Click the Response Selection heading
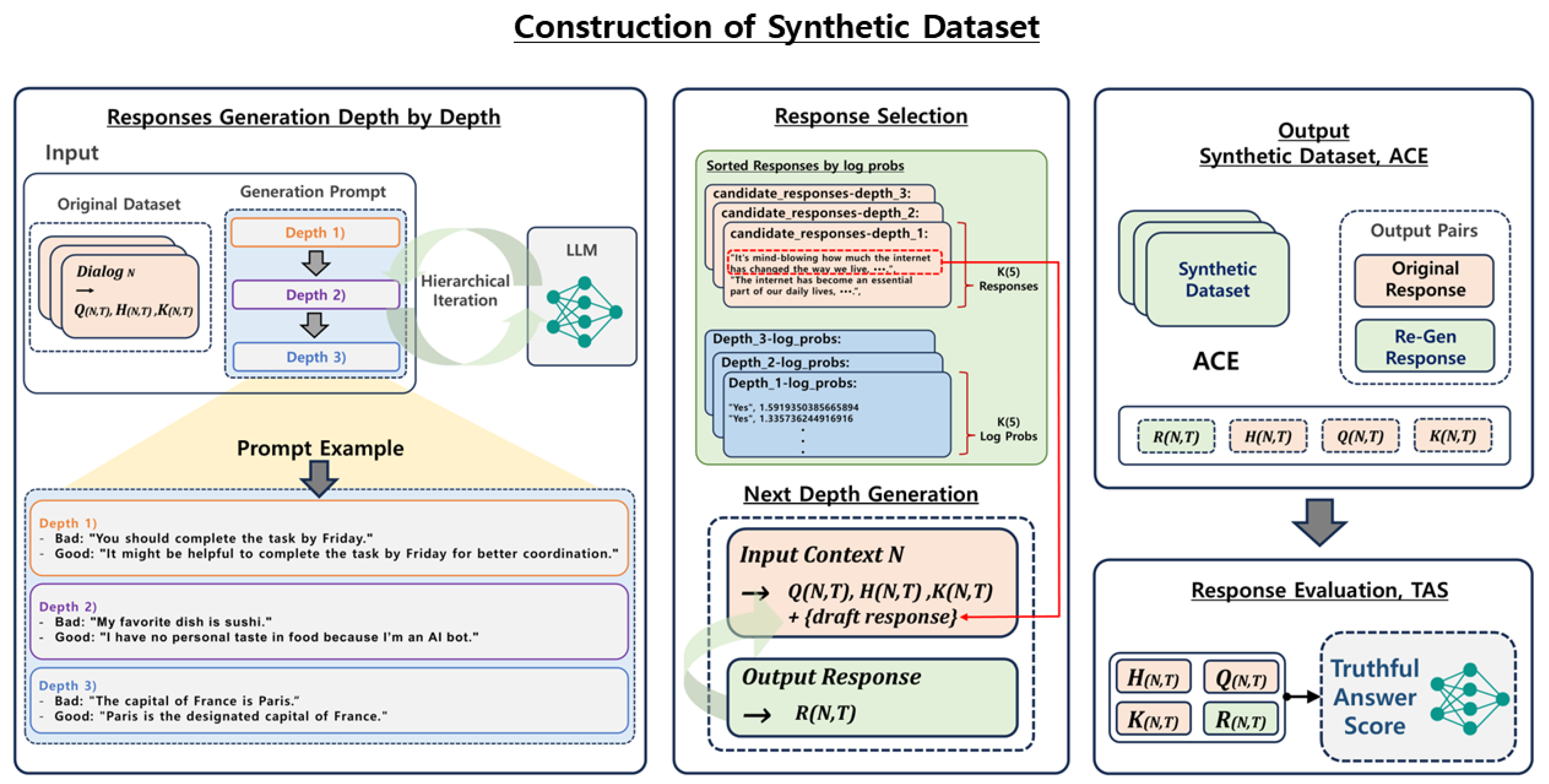 click(871, 115)
